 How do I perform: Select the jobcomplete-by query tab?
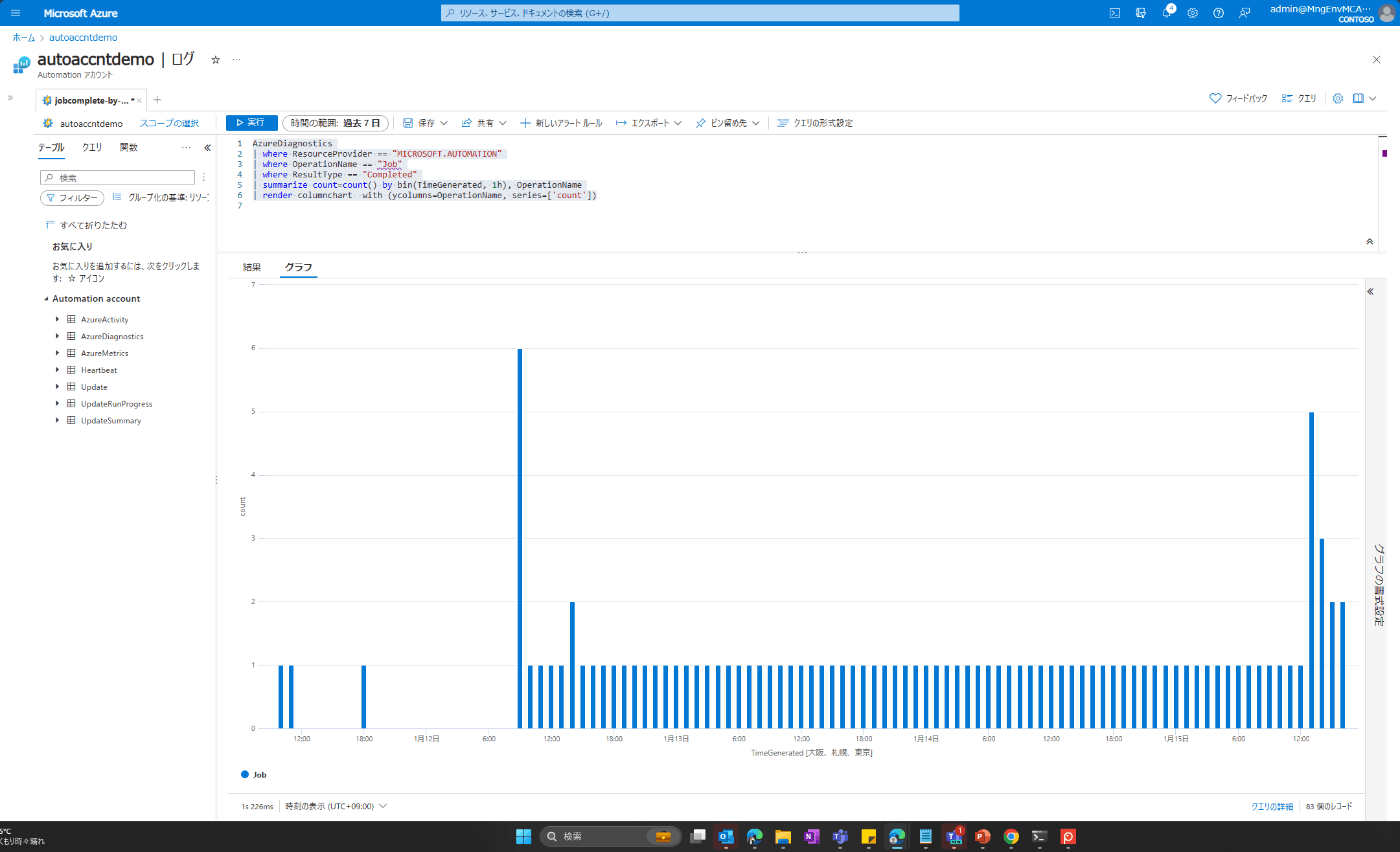tap(91, 101)
